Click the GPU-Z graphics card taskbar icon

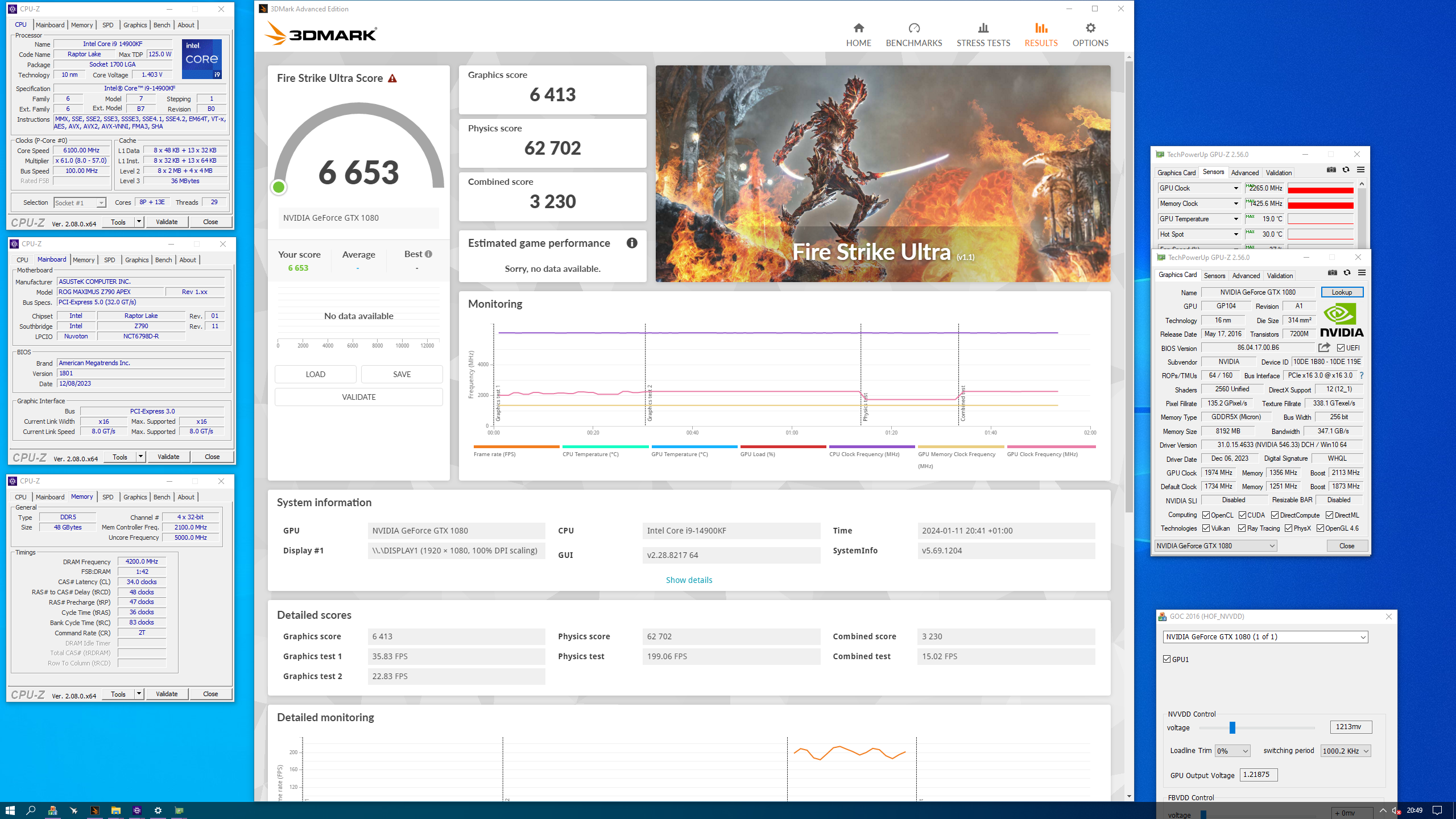click(179, 810)
